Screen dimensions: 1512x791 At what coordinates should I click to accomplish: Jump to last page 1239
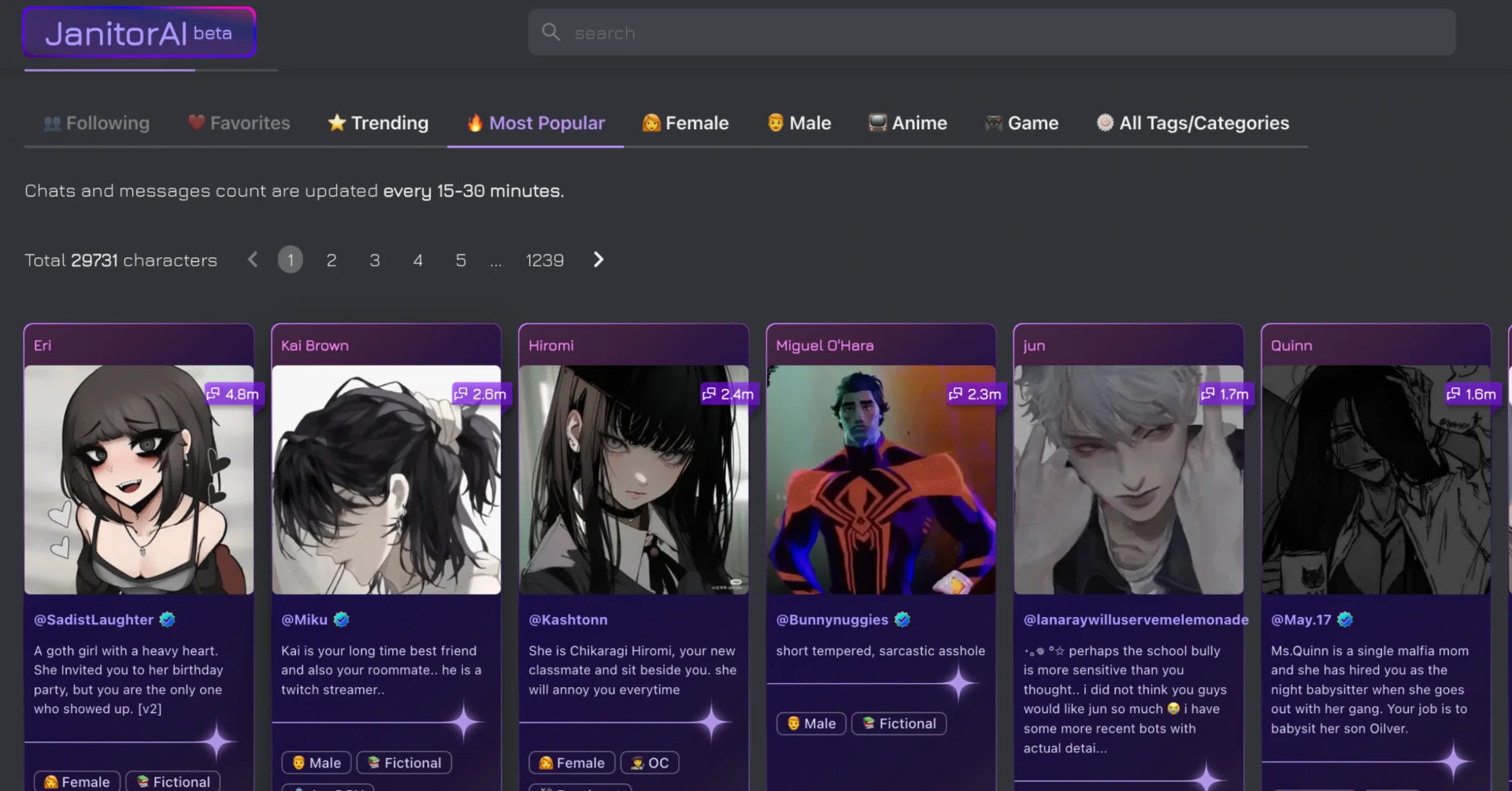coord(545,260)
